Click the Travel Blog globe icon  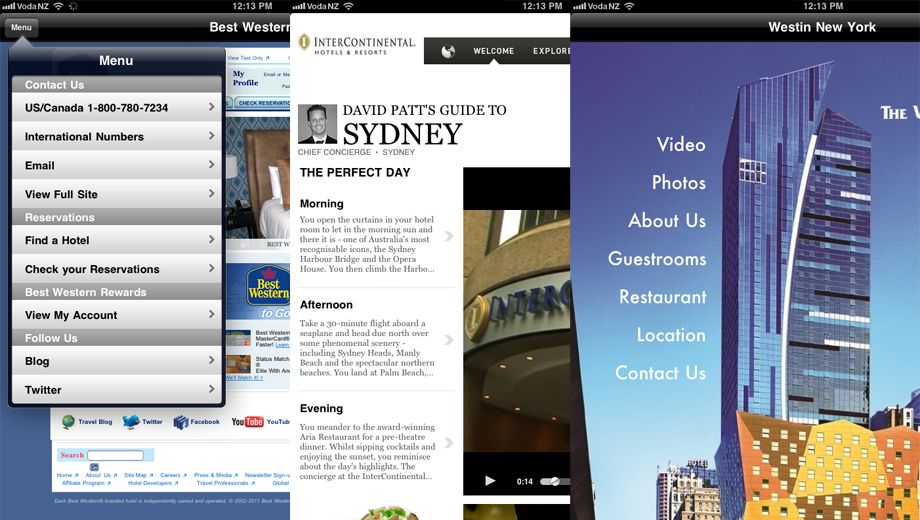tap(69, 421)
